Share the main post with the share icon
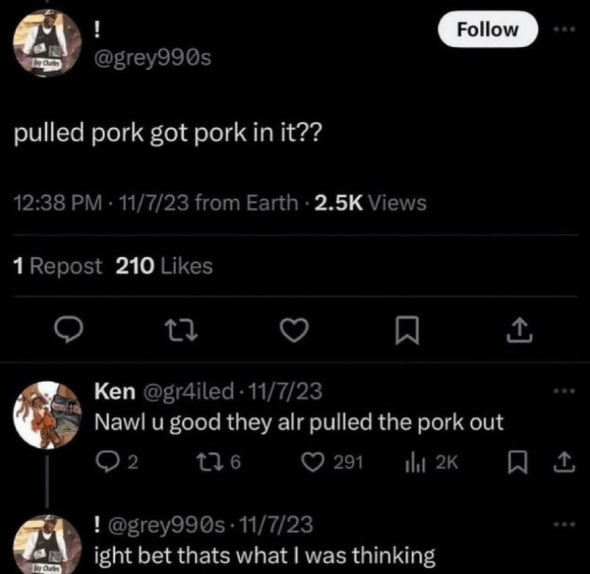This screenshot has width=590, height=574. (x=519, y=330)
